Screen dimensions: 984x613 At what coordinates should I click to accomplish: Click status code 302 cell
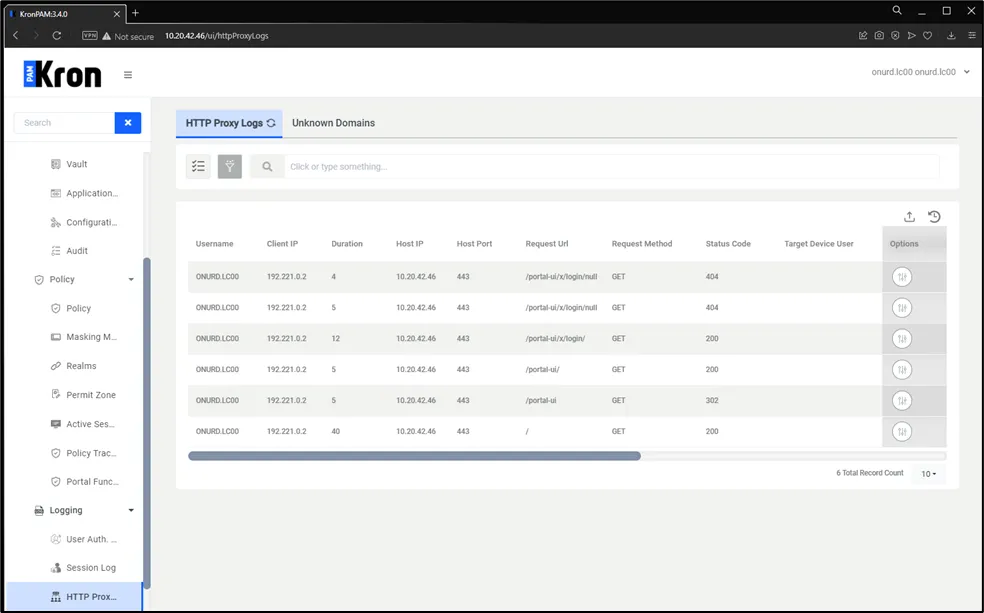[712, 400]
